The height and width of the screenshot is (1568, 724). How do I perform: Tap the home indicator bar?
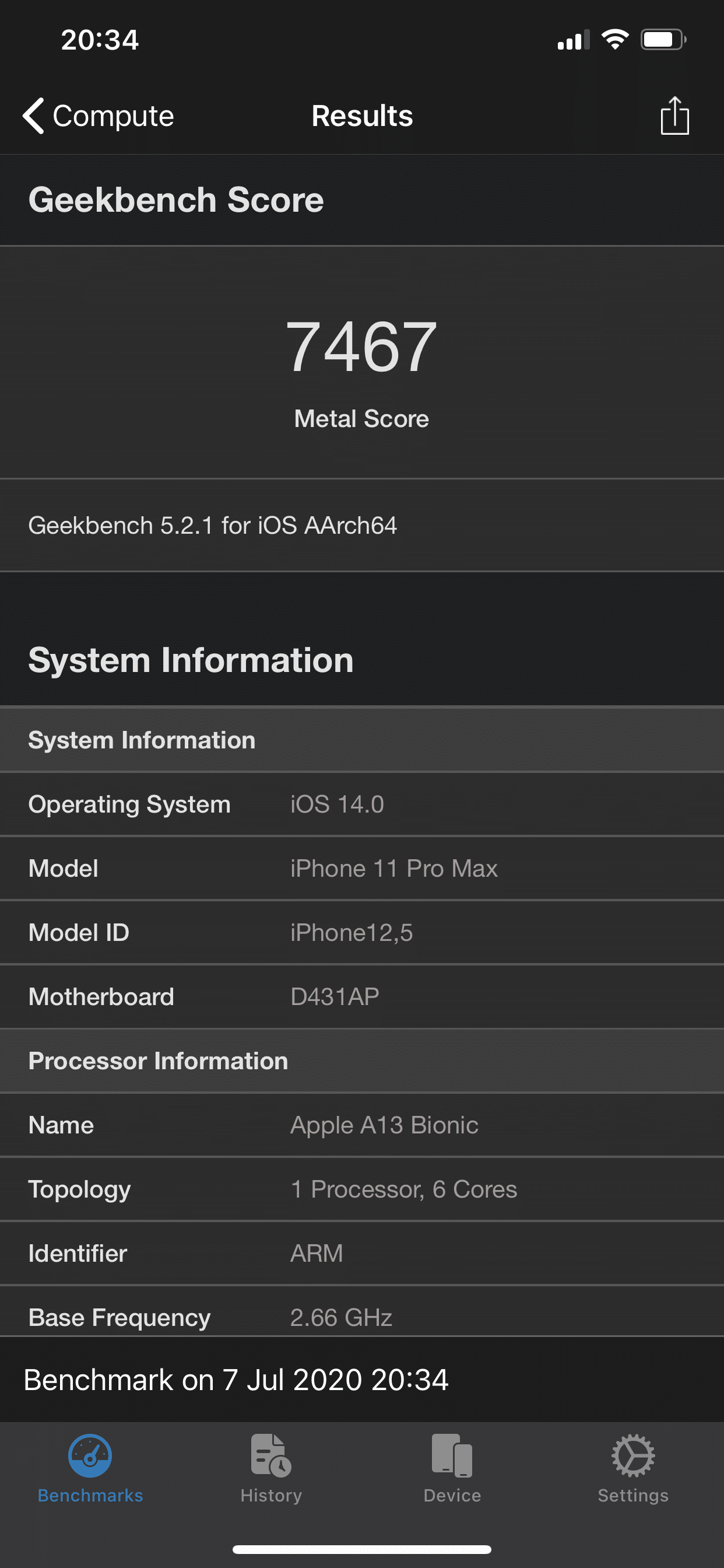[x=362, y=1549]
